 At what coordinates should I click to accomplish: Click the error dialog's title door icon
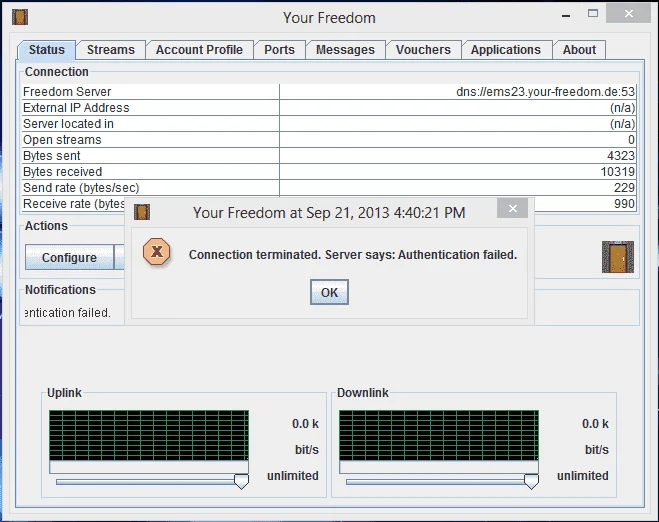click(142, 212)
